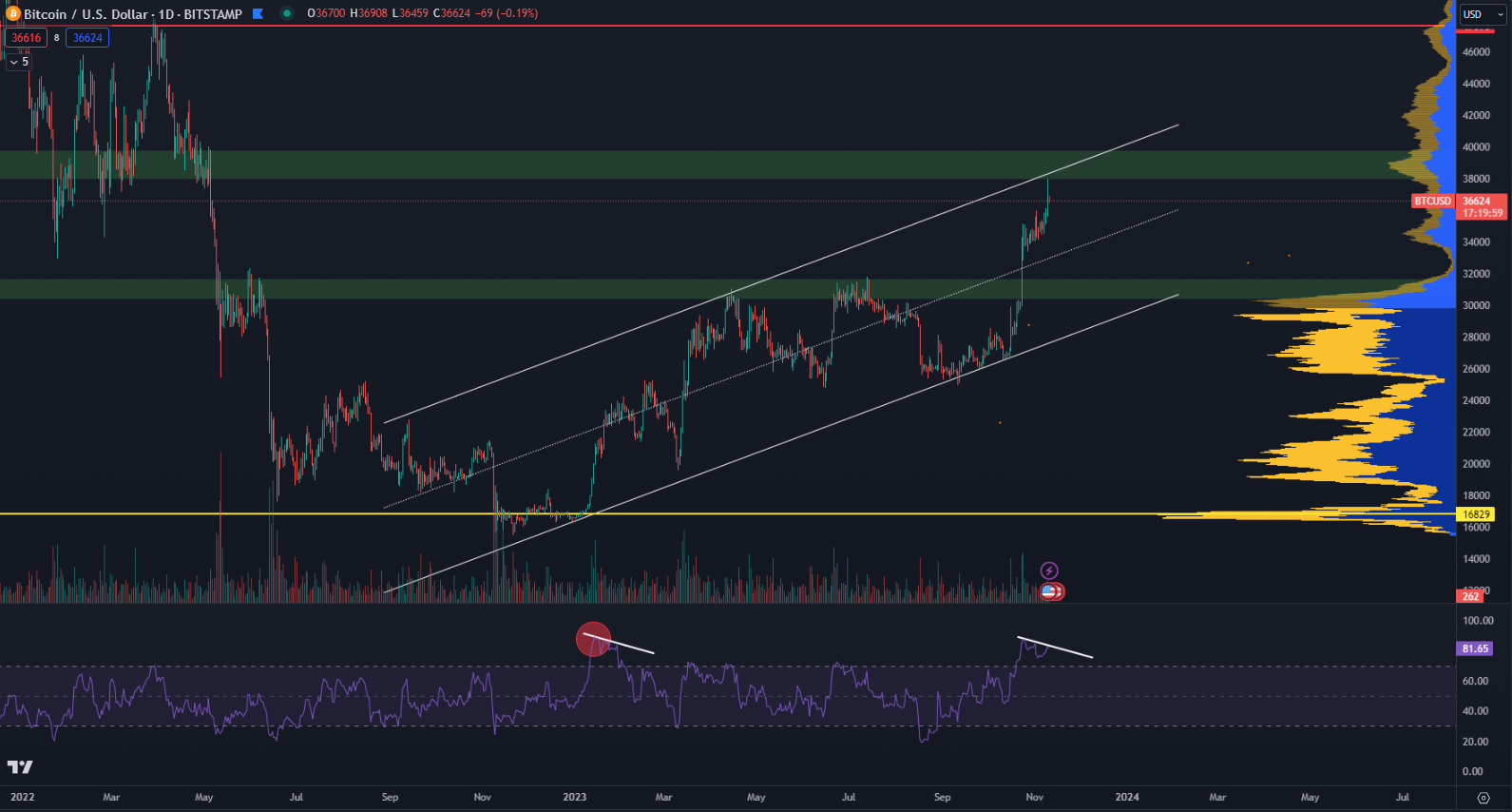Click the 40000 price axis label
The image size is (1512, 812).
tap(1476, 147)
